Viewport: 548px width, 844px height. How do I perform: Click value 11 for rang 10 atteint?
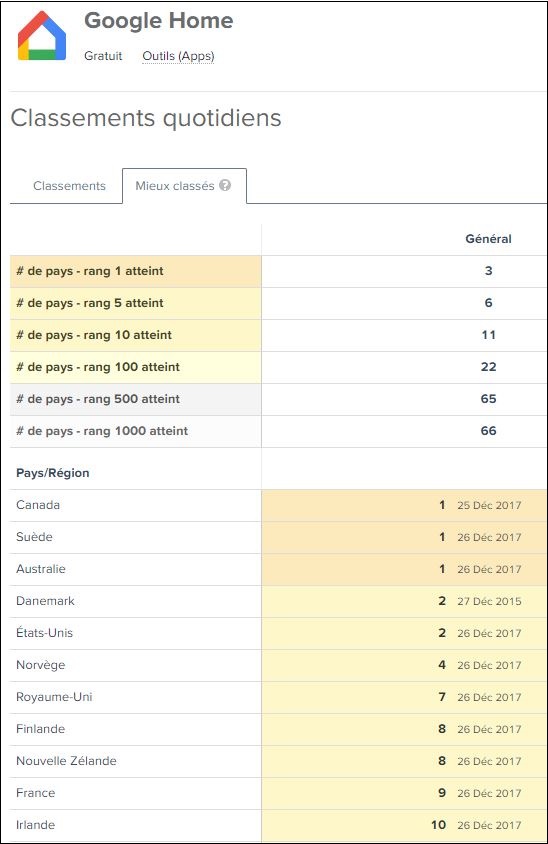[x=488, y=335]
